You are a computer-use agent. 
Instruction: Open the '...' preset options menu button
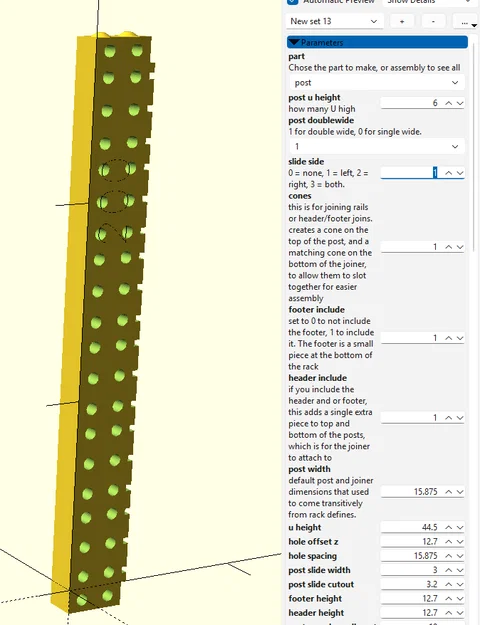click(466, 21)
